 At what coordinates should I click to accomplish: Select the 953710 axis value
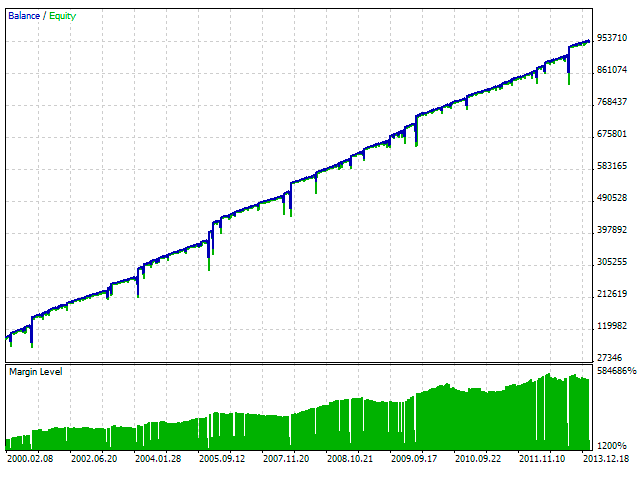pyautogui.click(x=612, y=38)
